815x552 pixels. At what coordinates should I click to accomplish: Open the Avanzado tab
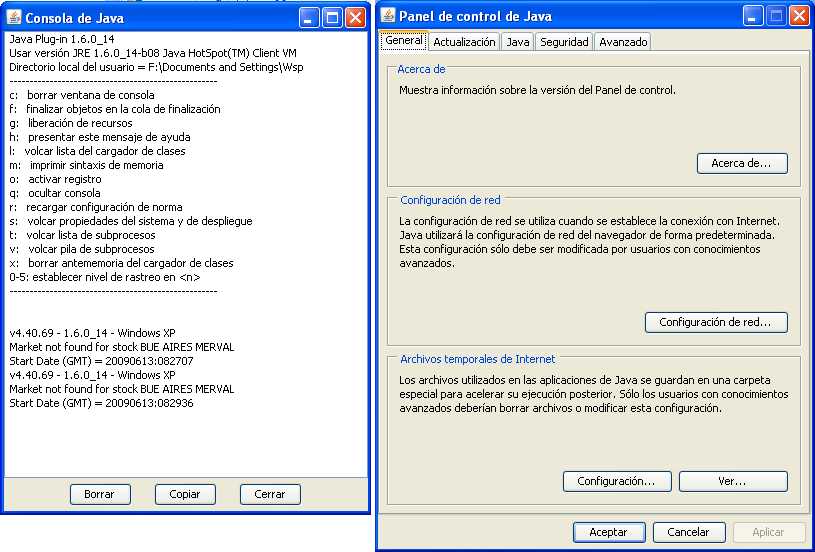coord(623,42)
